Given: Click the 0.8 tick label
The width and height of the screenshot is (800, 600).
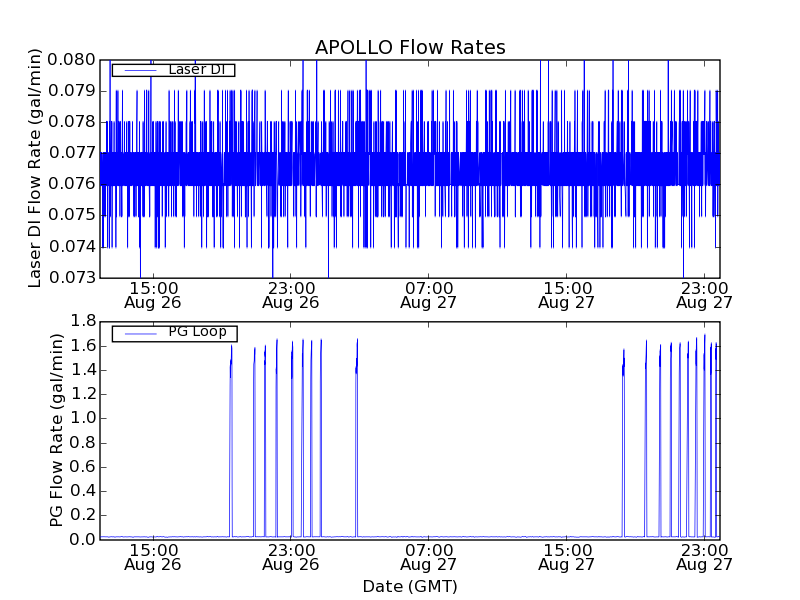Looking at the screenshot, I should 83,442.
